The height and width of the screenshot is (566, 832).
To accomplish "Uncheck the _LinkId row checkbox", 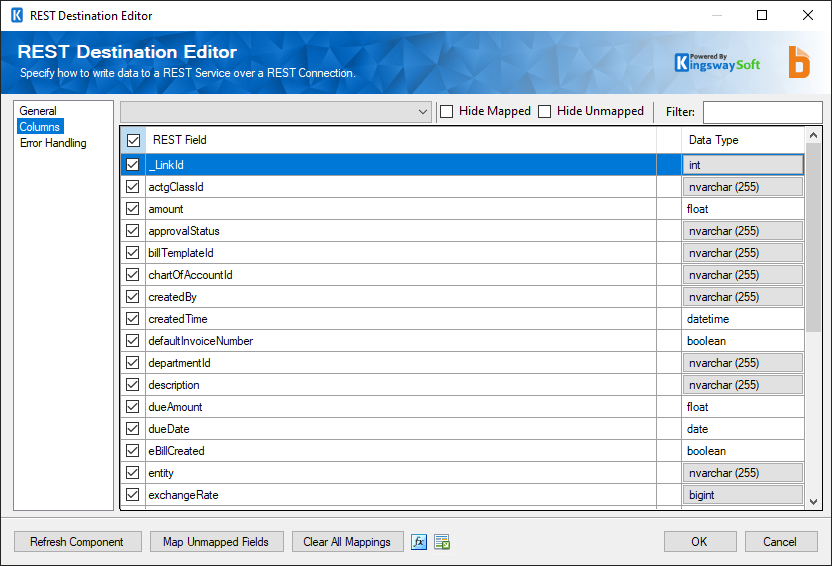I will pyautogui.click(x=133, y=165).
